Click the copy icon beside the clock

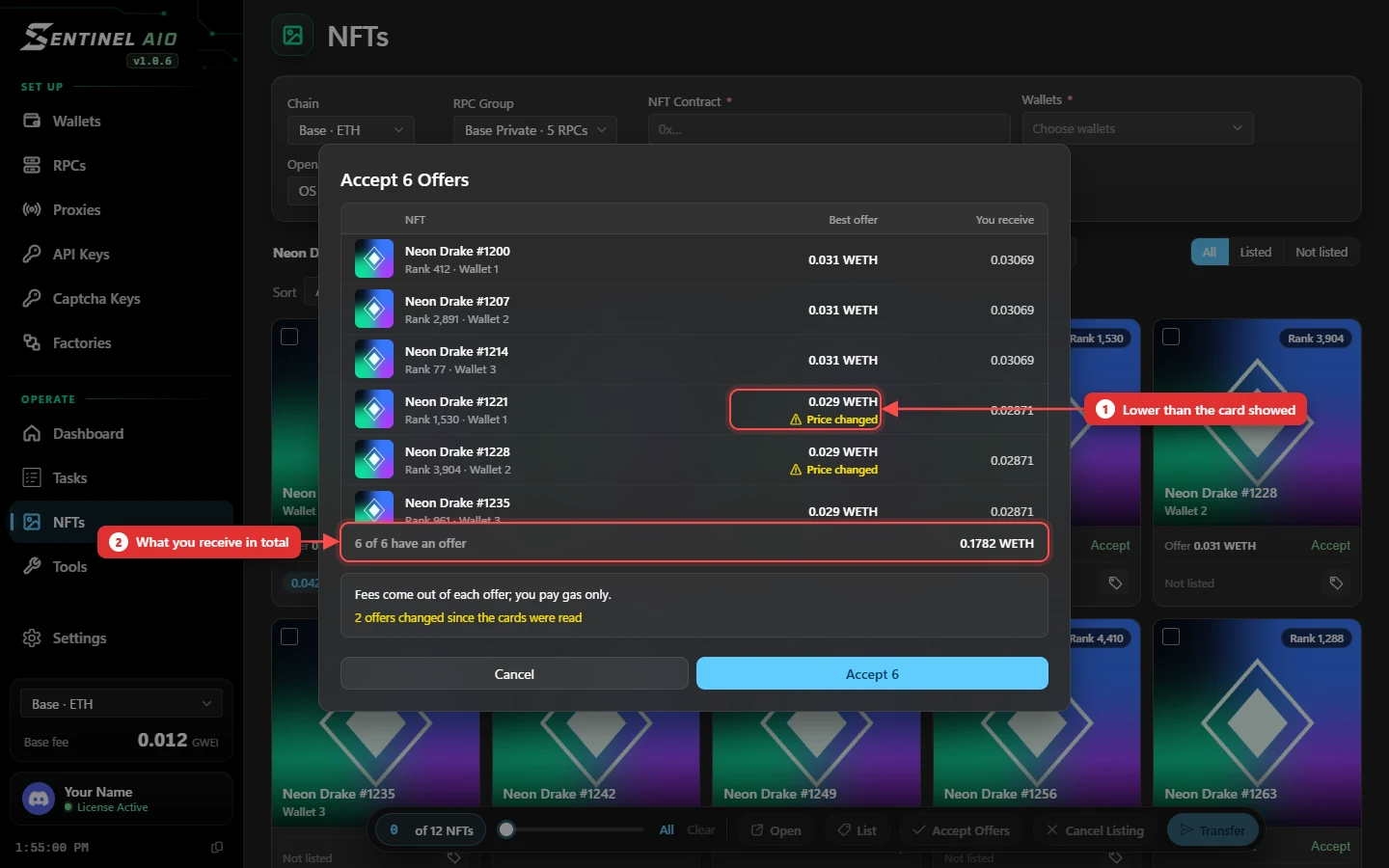(x=217, y=847)
